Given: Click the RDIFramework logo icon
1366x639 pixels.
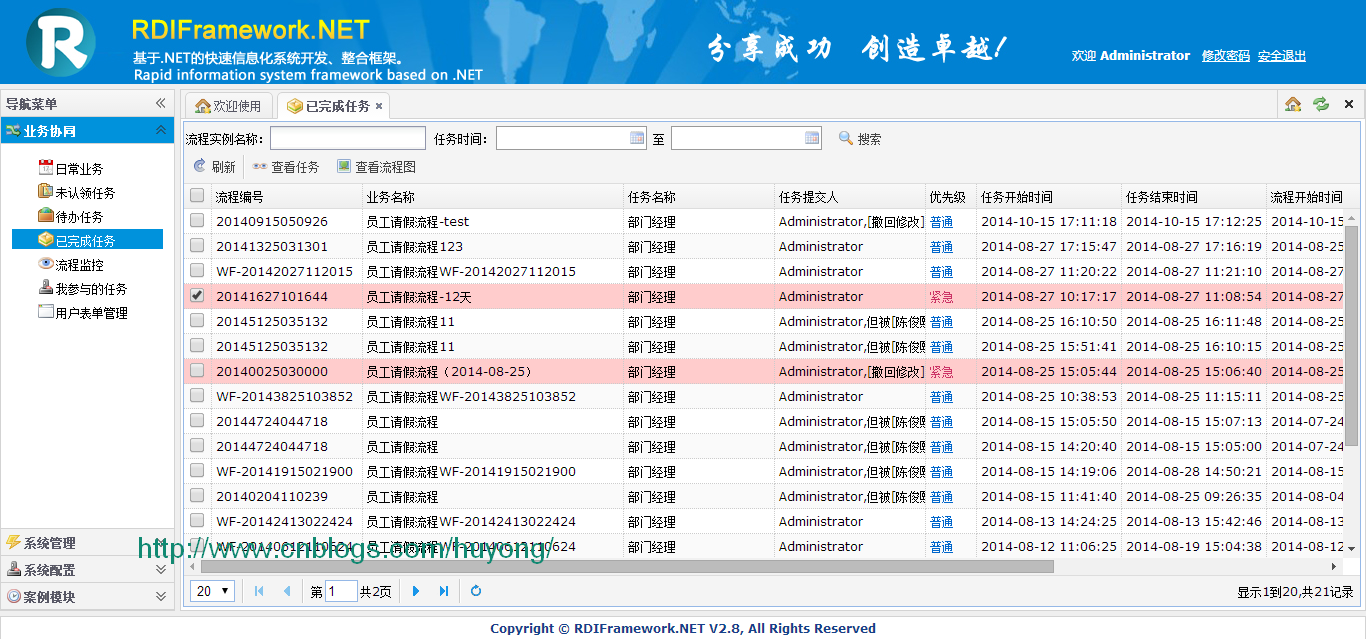Looking at the screenshot, I should (60, 41).
